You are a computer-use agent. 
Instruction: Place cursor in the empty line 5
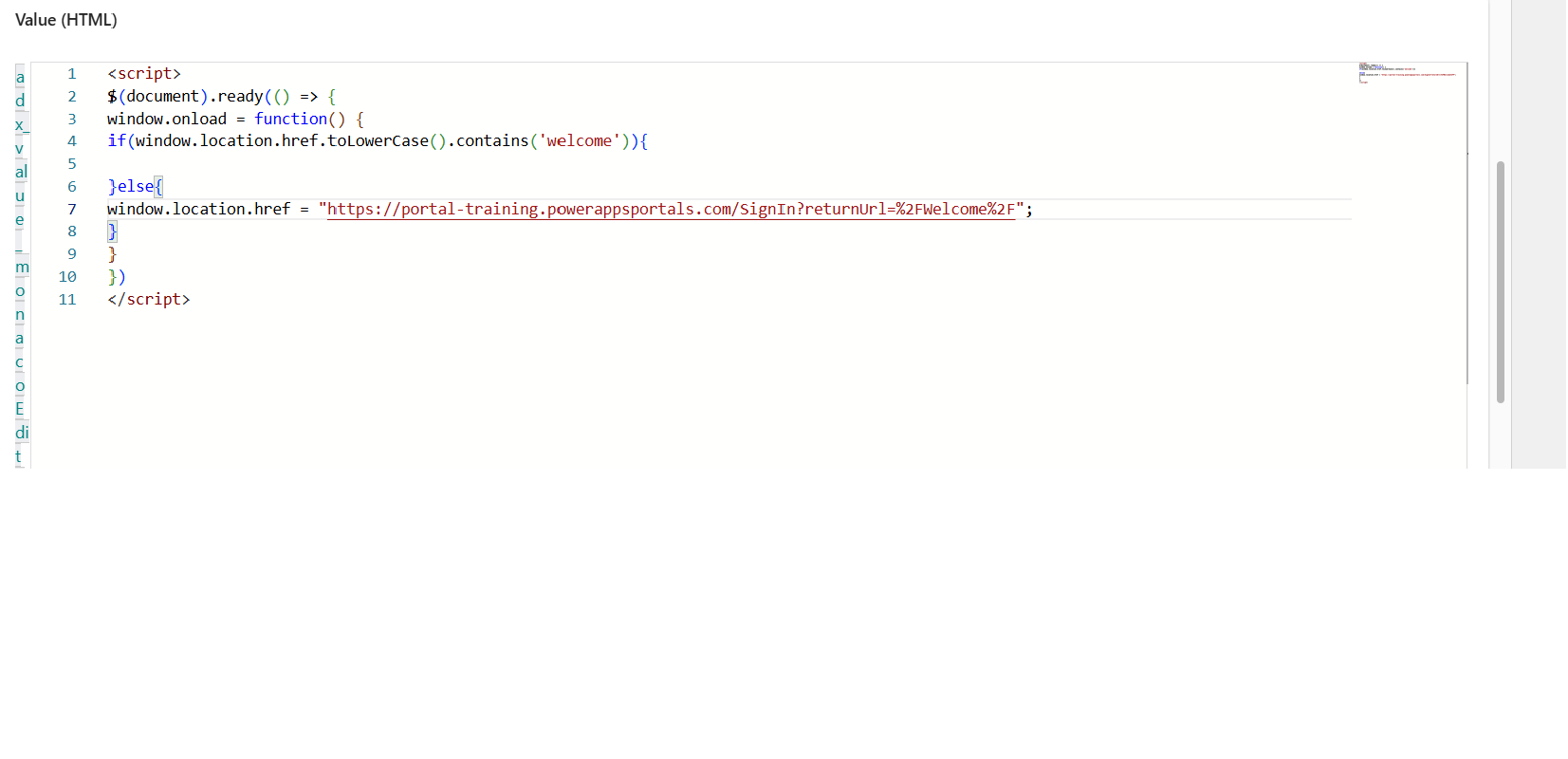pos(379,164)
